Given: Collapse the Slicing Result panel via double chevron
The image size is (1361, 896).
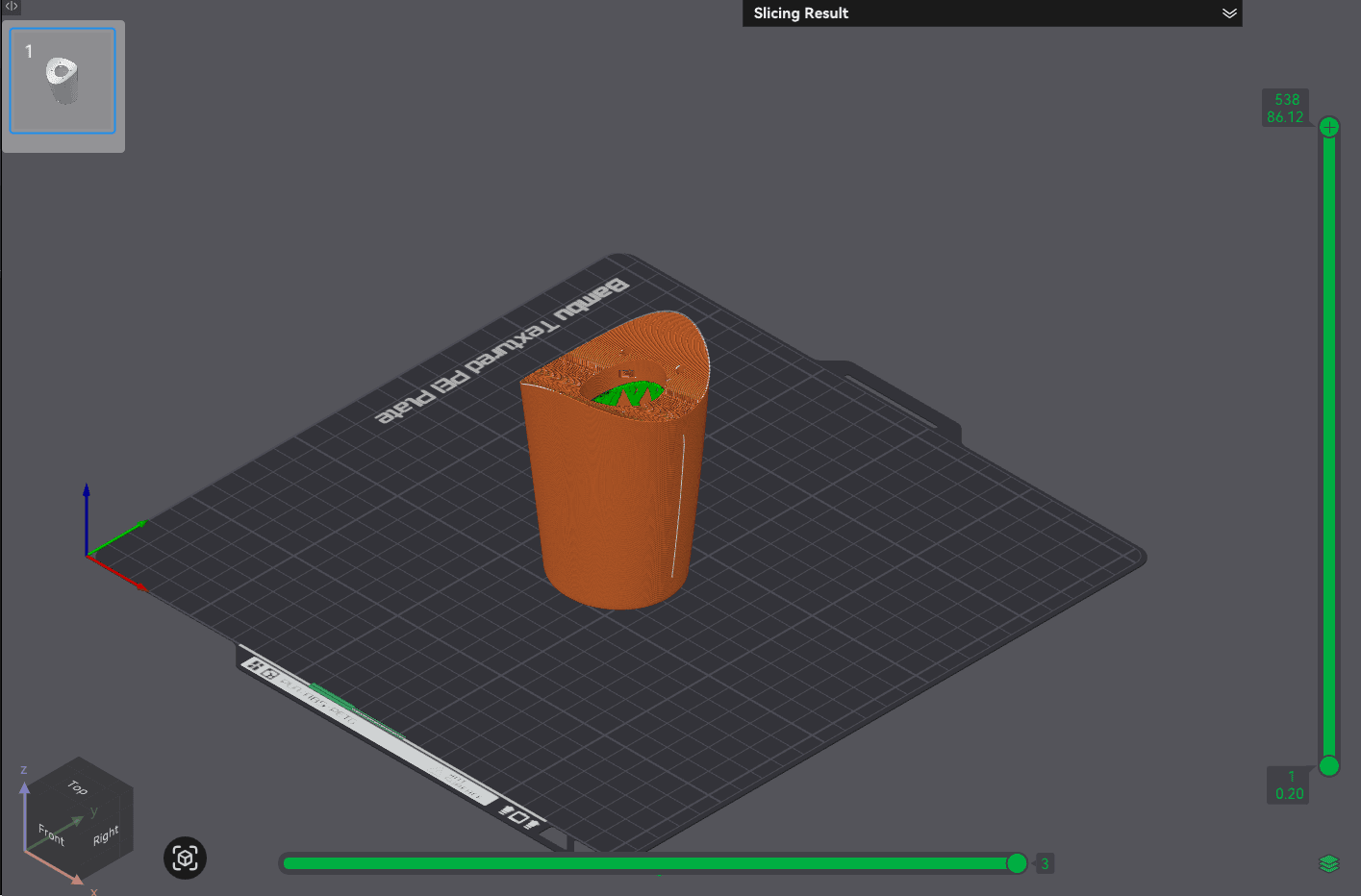Looking at the screenshot, I should click(1229, 13).
